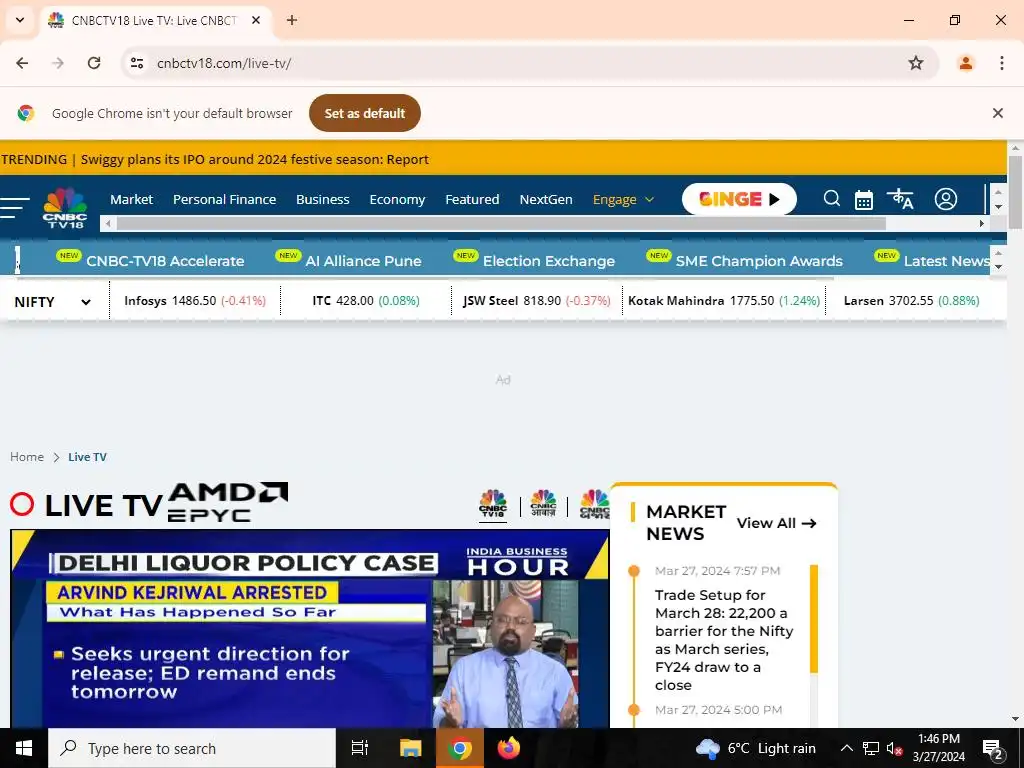Click trending Swiggy IPO headline
1024x768 pixels.
(x=255, y=159)
